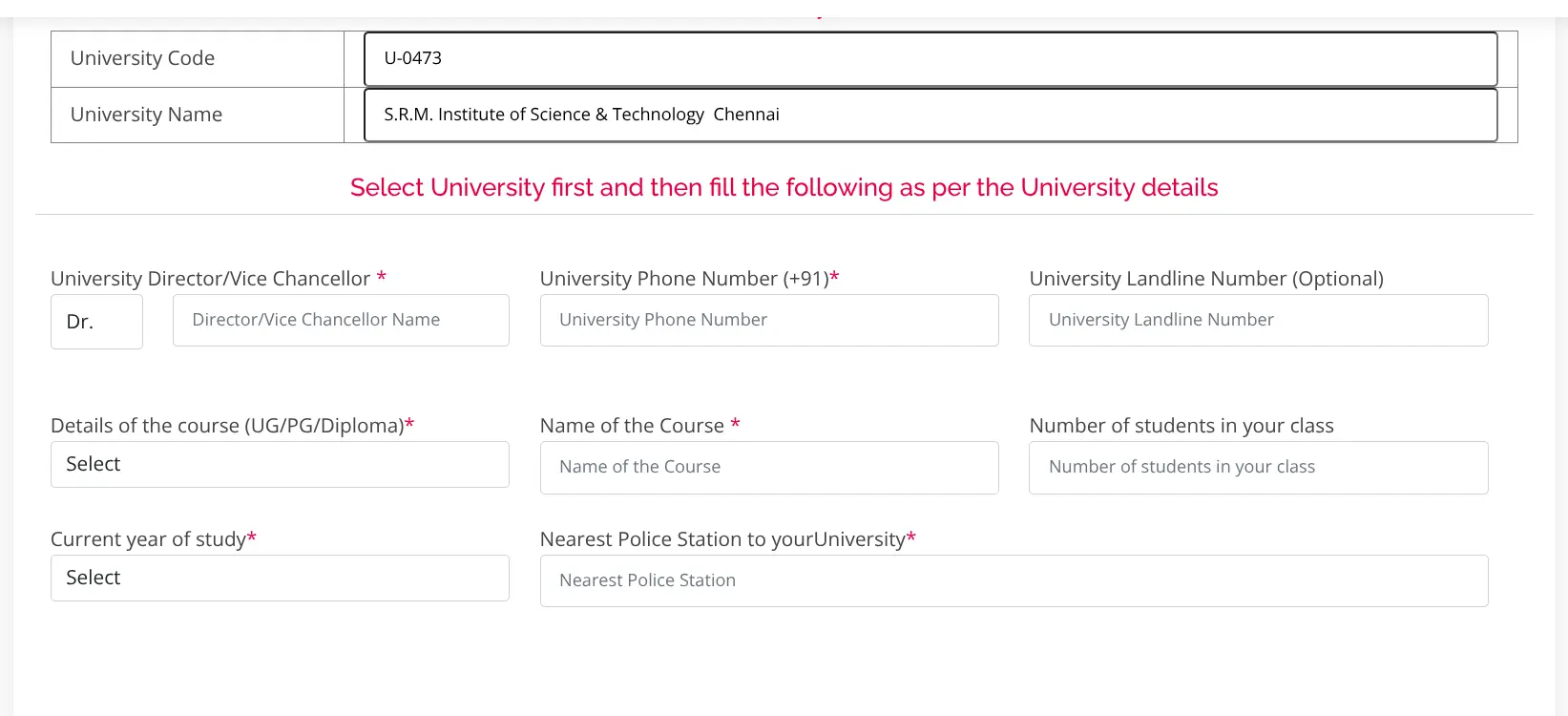Viewport: 1568px width, 716px height.
Task: Focus the Director/Vice Chancellor Name field
Action: tap(341, 320)
